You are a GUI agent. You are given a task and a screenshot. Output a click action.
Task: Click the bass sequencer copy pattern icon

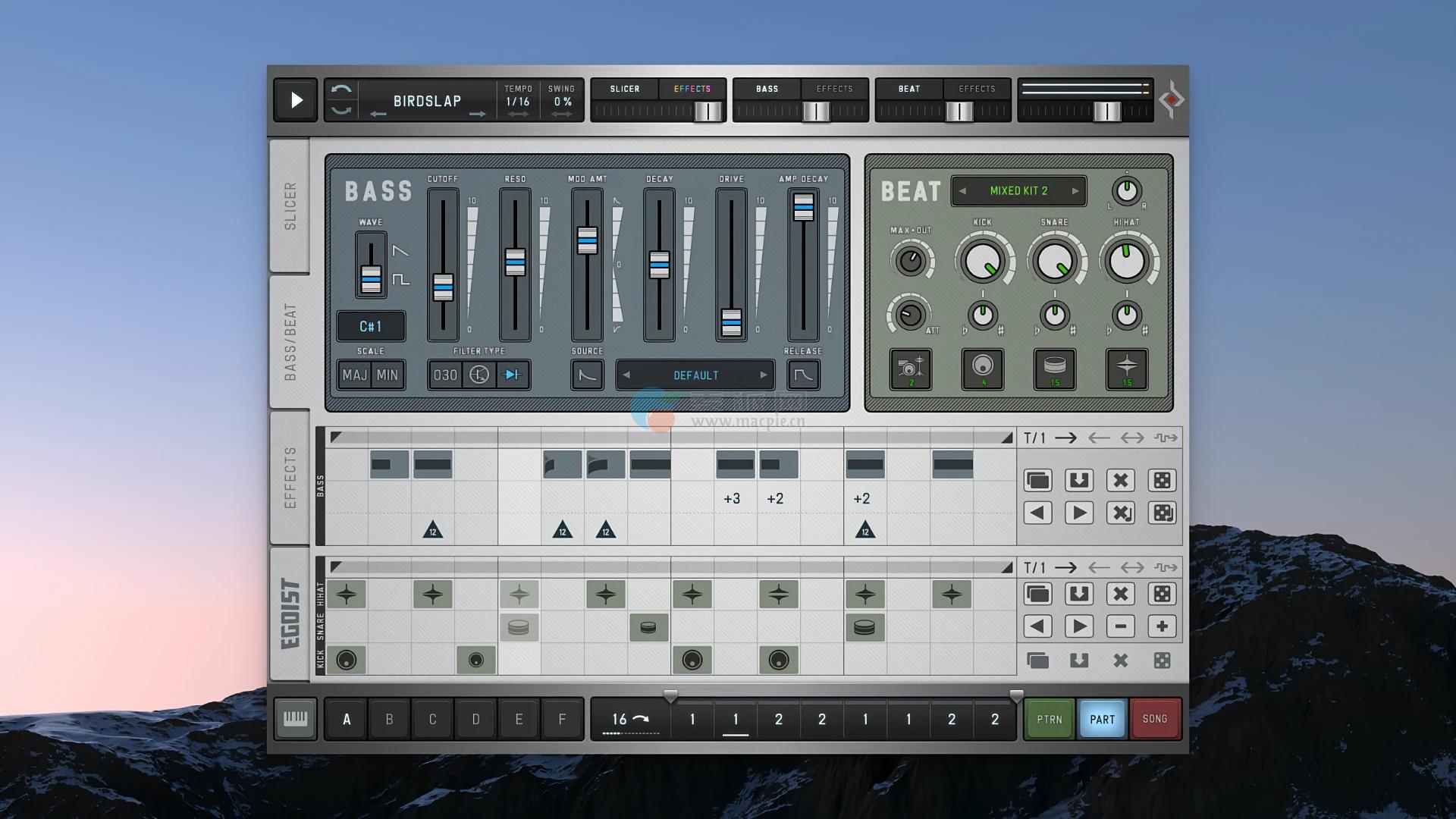1037,480
